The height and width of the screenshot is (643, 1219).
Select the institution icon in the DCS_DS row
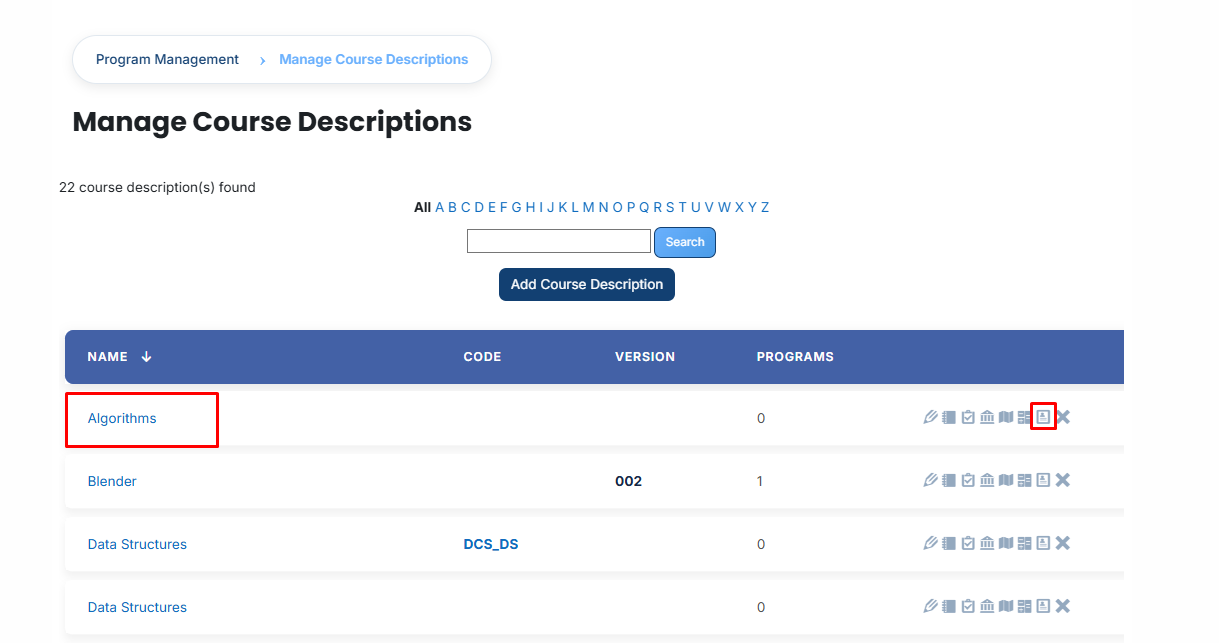tap(987, 543)
